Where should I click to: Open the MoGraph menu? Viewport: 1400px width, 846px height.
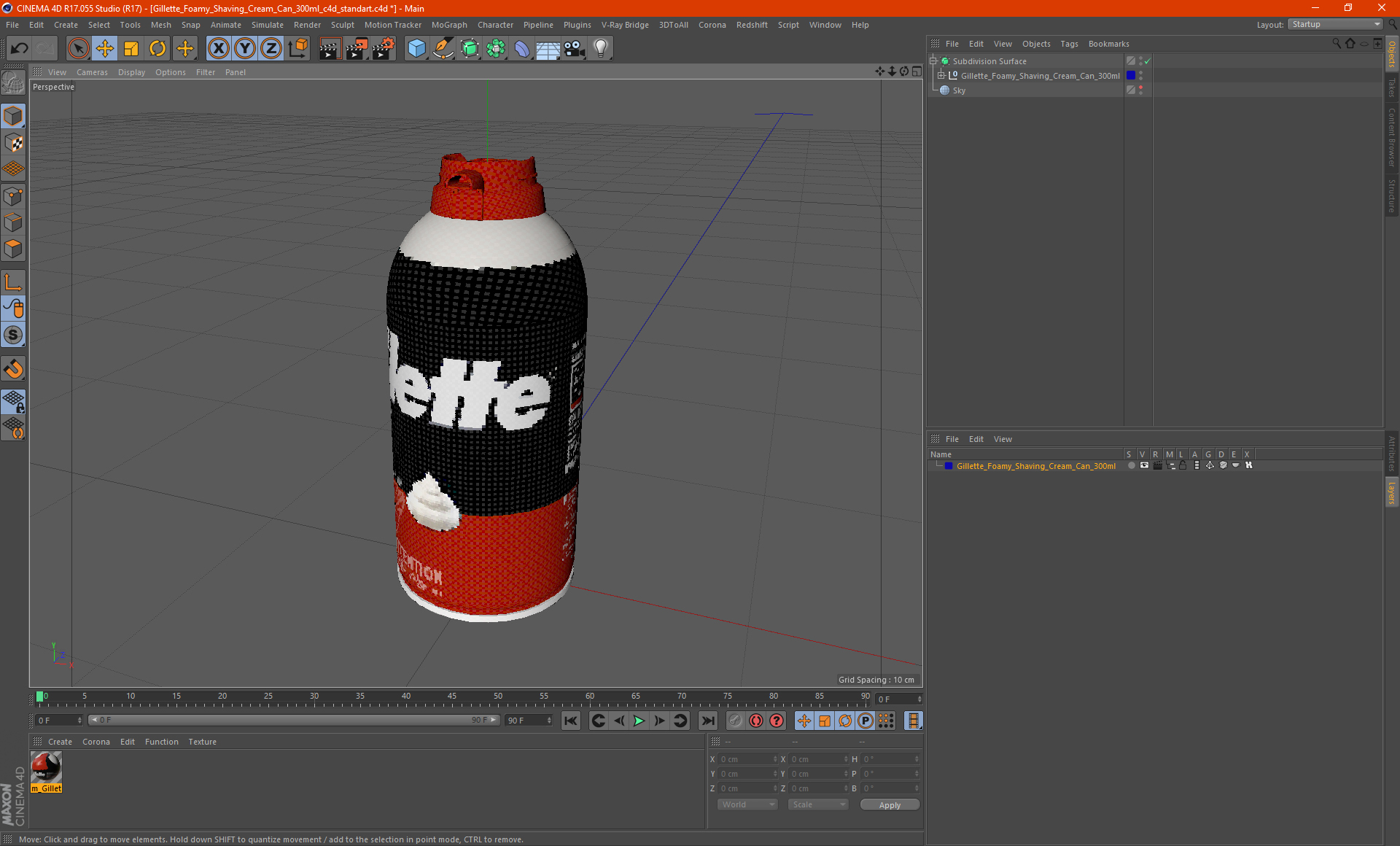click(449, 25)
